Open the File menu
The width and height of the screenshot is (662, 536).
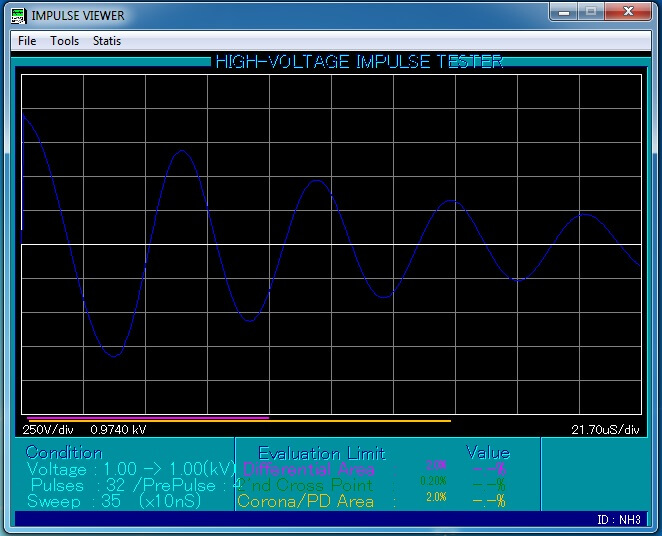coord(27,41)
